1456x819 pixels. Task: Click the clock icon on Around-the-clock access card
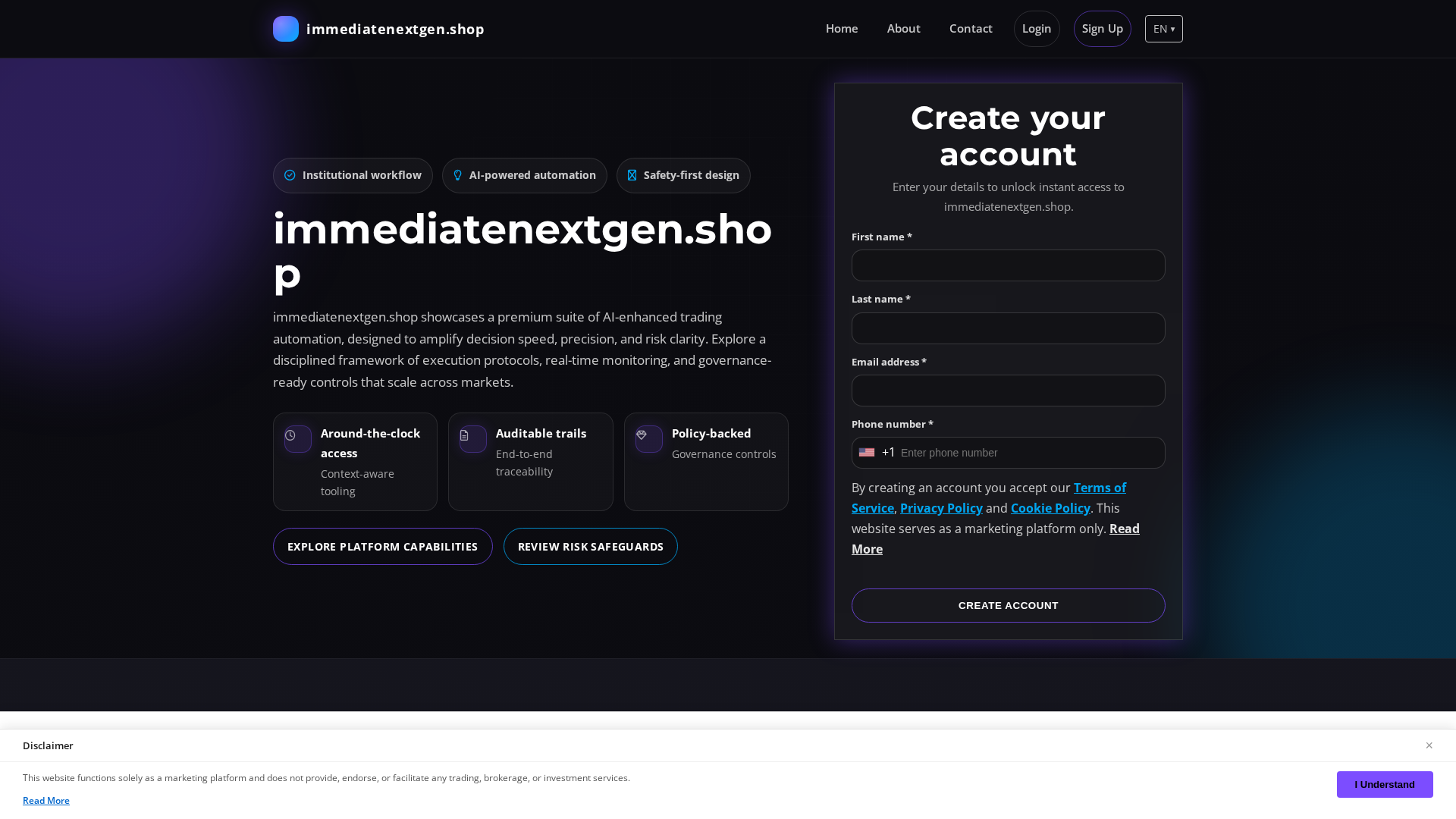click(290, 435)
